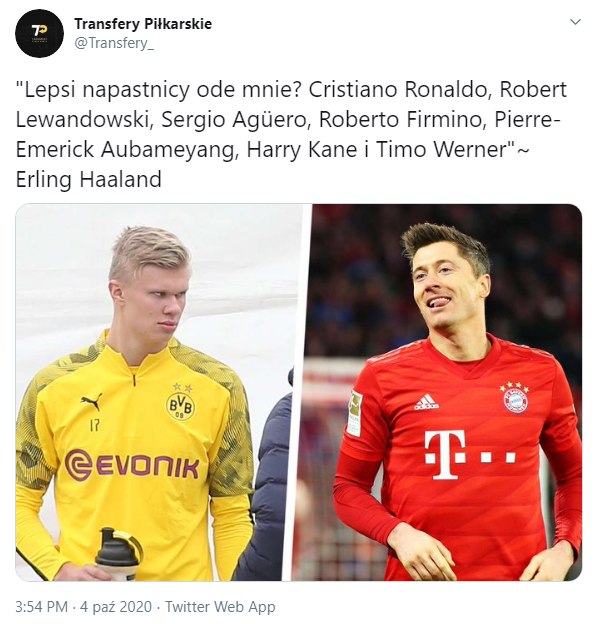This screenshot has height=624, width=595.
Task: Click the quote opening "Lepsi napastnicy ode mnie?"
Action: (160, 90)
